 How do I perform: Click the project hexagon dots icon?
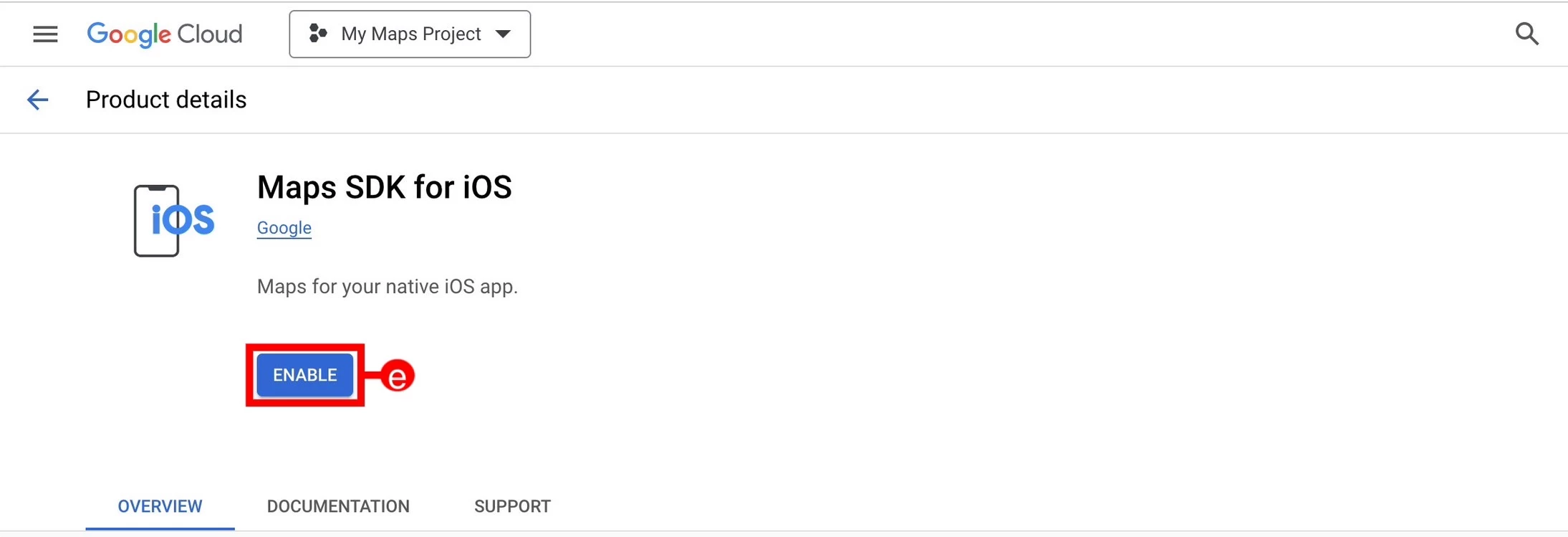(317, 34)
